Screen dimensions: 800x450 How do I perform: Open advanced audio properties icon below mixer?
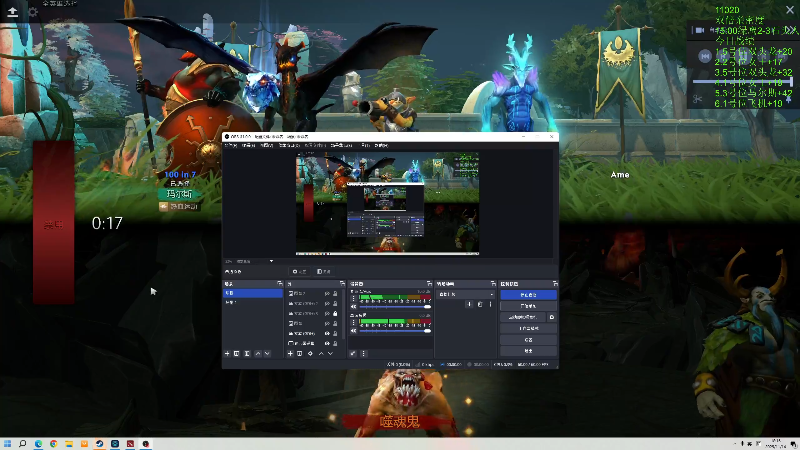(x=353, y=354)
